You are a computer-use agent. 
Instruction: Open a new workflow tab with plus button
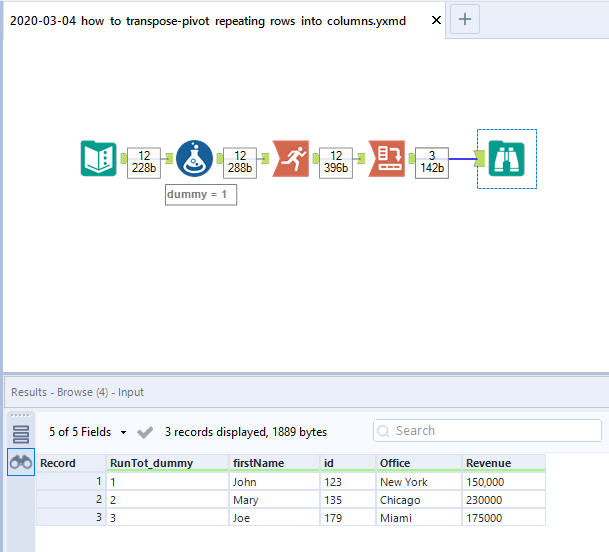point(465,19)
